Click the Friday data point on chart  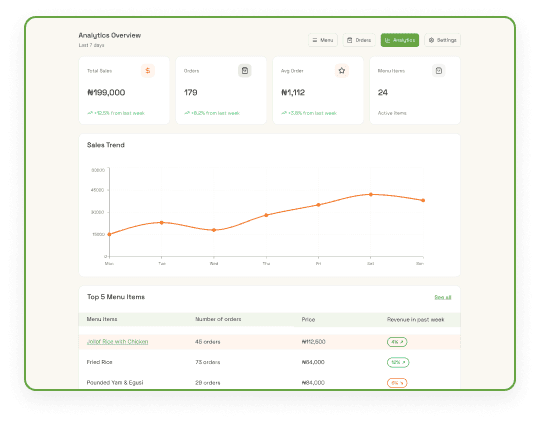[319, 205]
